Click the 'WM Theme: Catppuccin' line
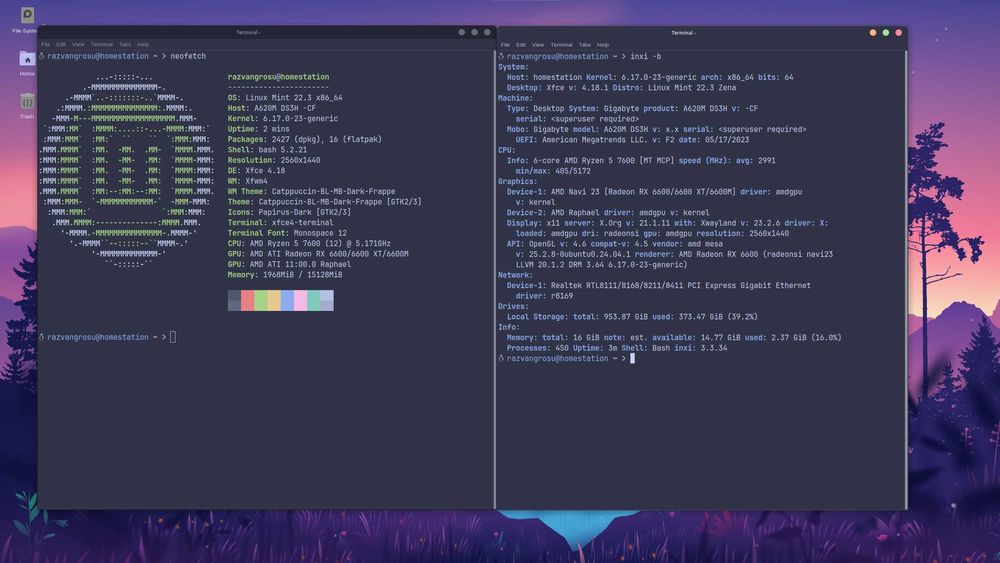 pyautogui.click(x=311, y=191)
